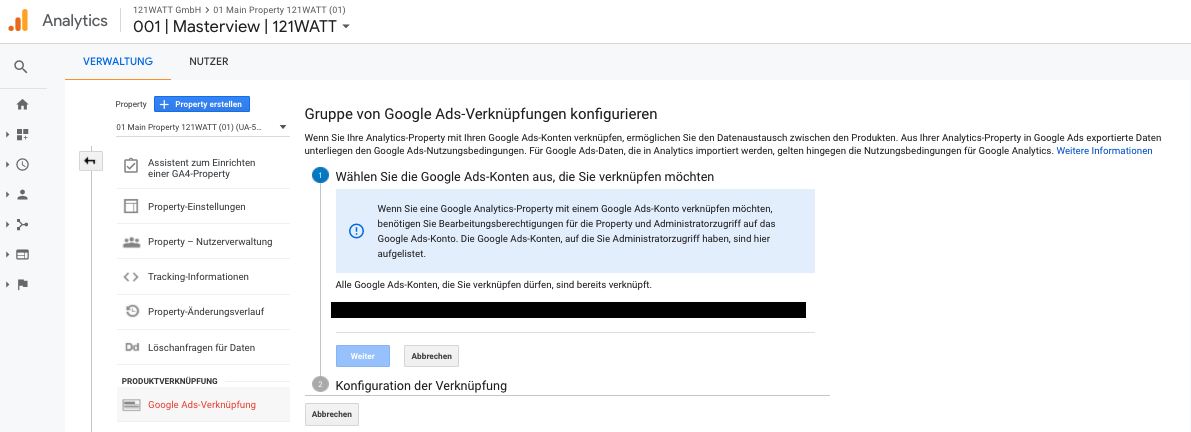1191x432 pixels.
Task: Switch to the Nutzer tab
Action: click(209, 62)
